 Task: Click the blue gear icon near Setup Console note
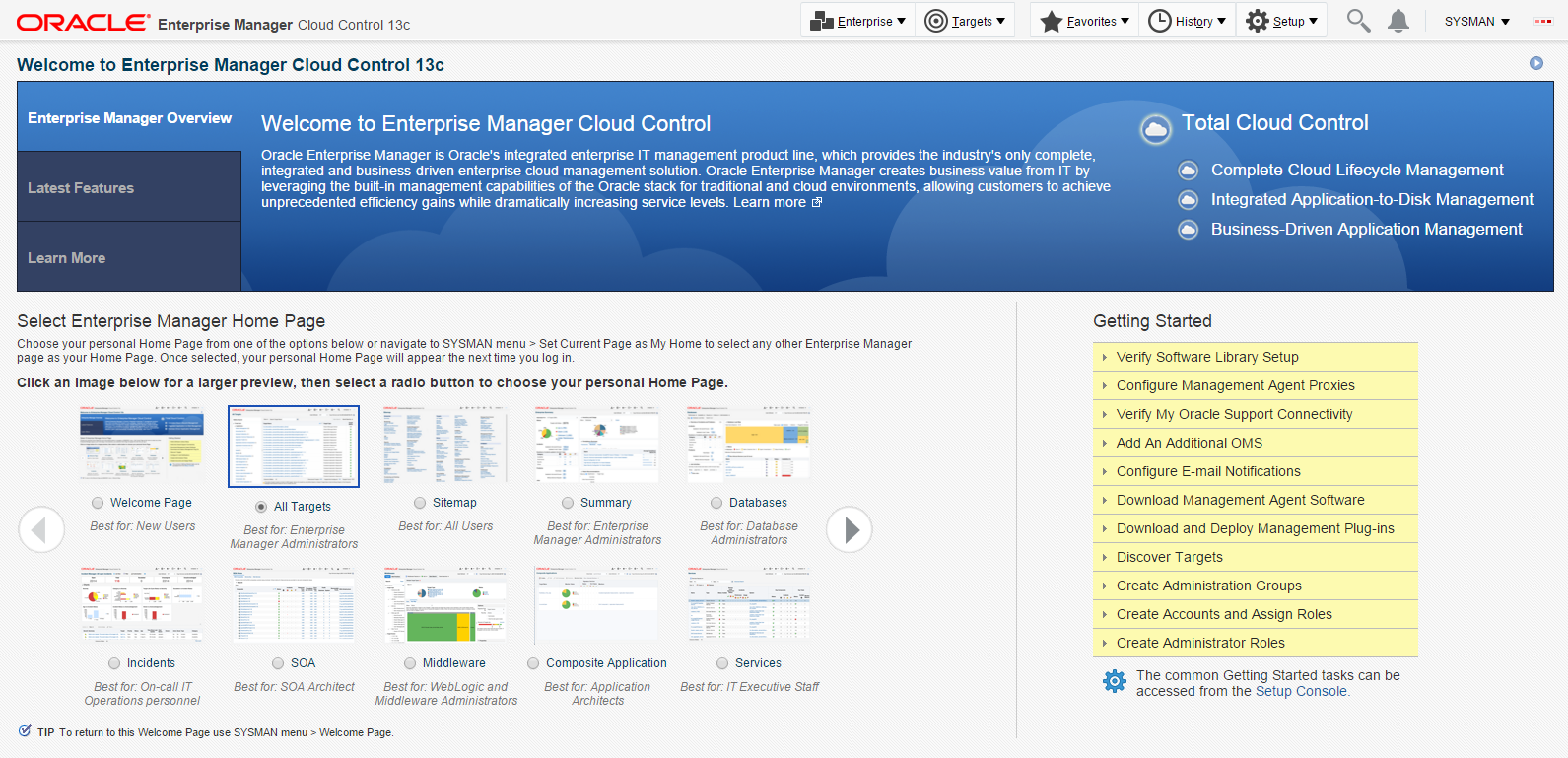[1115, 681]
